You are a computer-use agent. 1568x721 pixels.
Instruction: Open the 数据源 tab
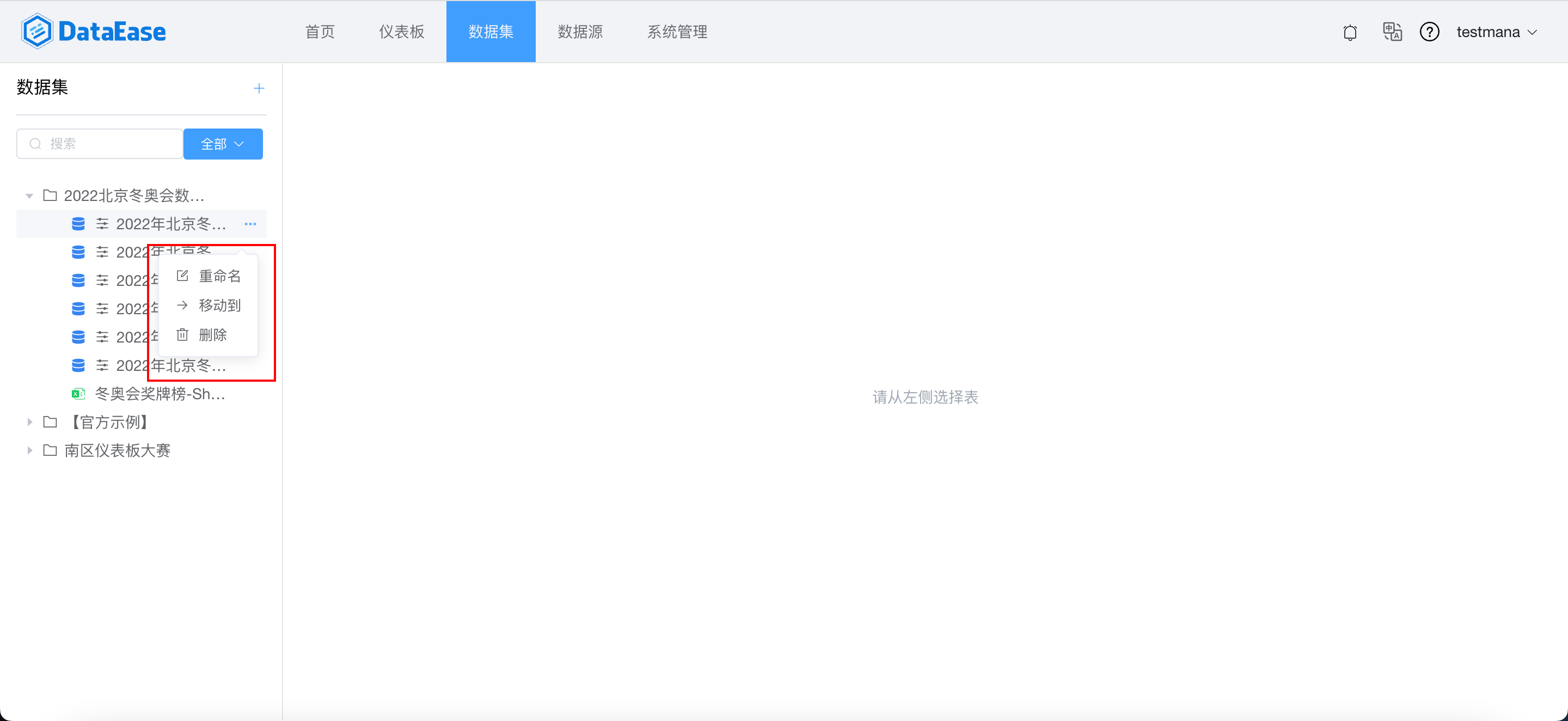coord(580,32)
